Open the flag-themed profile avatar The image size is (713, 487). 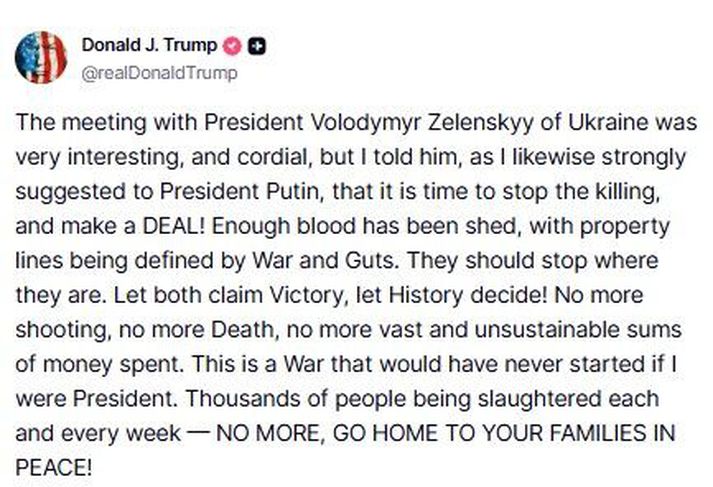tap(41, 57)
